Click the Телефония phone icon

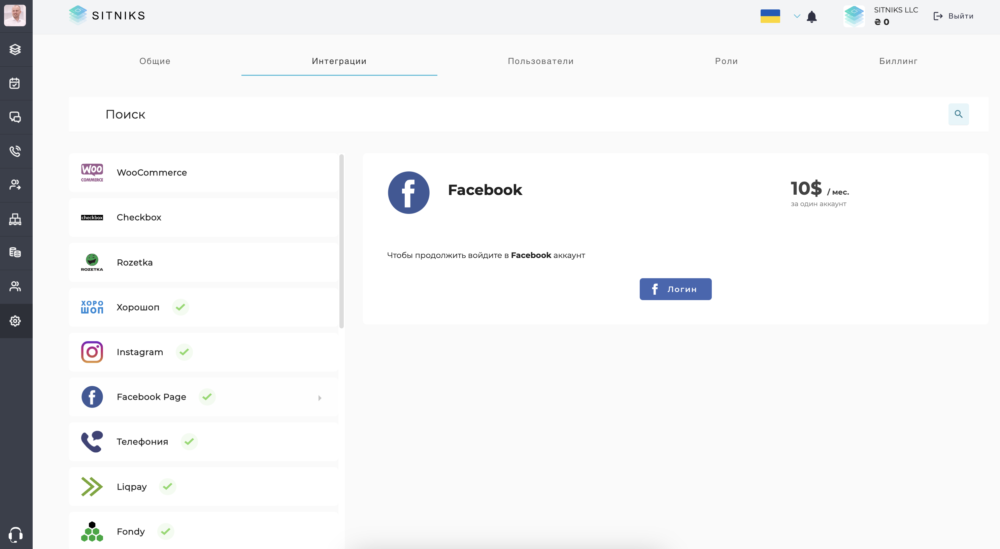coord(92,441)
